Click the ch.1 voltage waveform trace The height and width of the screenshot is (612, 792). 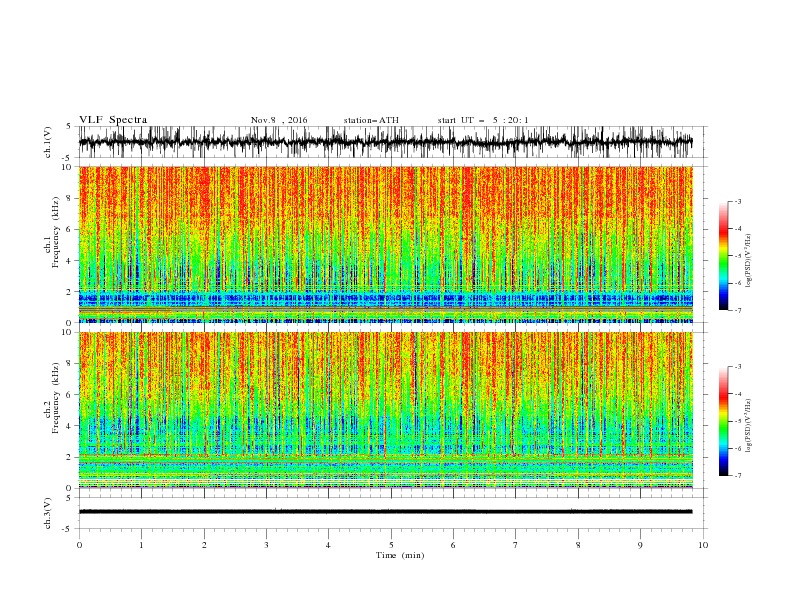coord(385,142)
